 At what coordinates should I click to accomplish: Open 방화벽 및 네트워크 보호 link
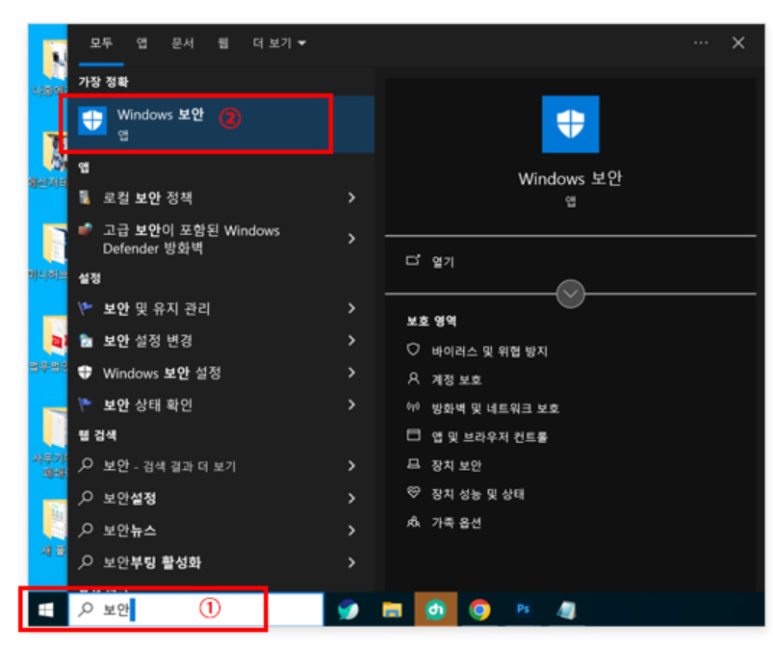pyautogui.click(x=495, y=409)
